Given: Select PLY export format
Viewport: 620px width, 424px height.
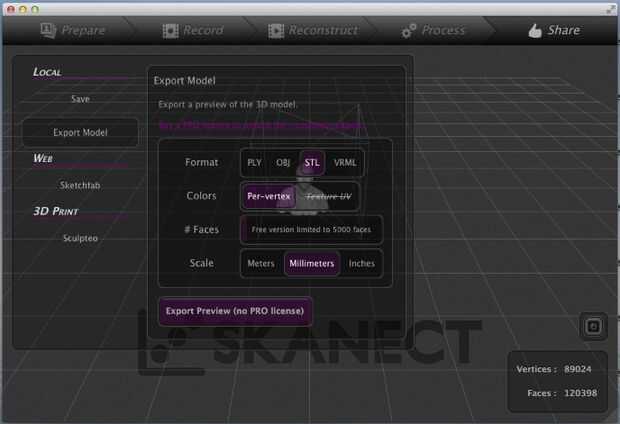Looking at the screenshot, I should 254,163.
